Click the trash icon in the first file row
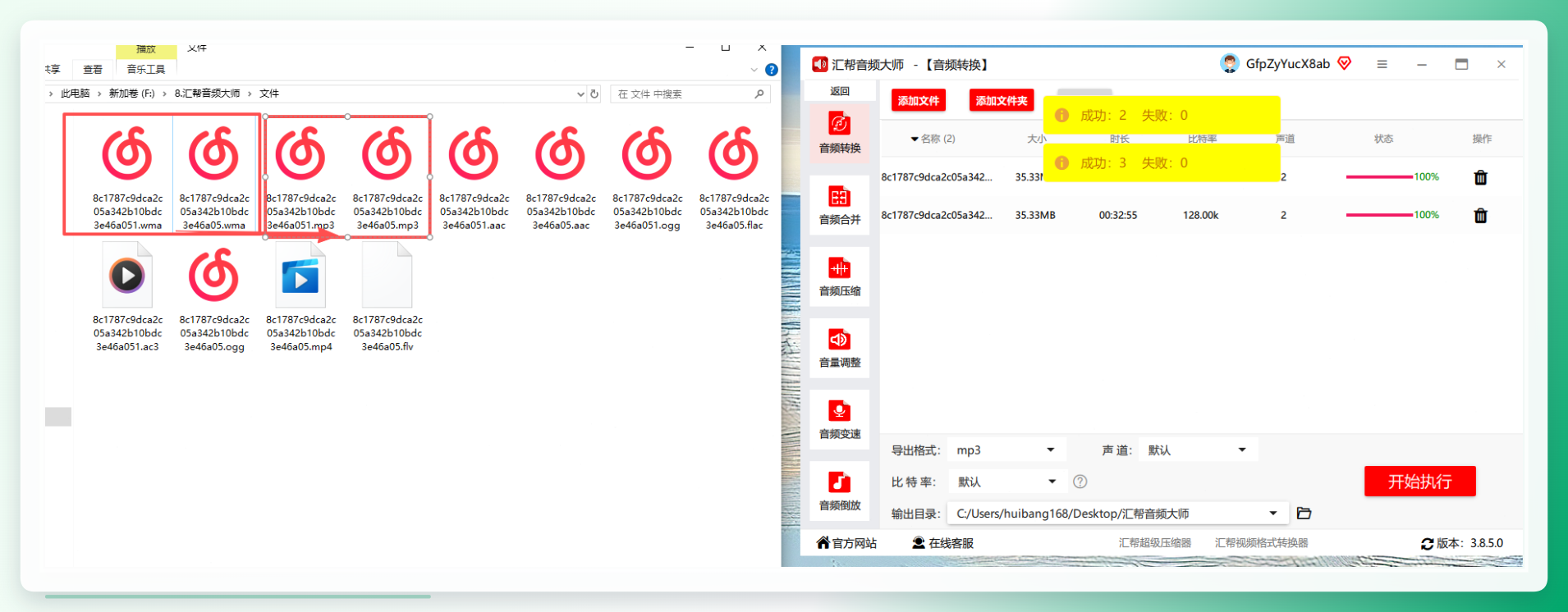The height and width of the screenshot is (612, 1568). point(1480,177)
